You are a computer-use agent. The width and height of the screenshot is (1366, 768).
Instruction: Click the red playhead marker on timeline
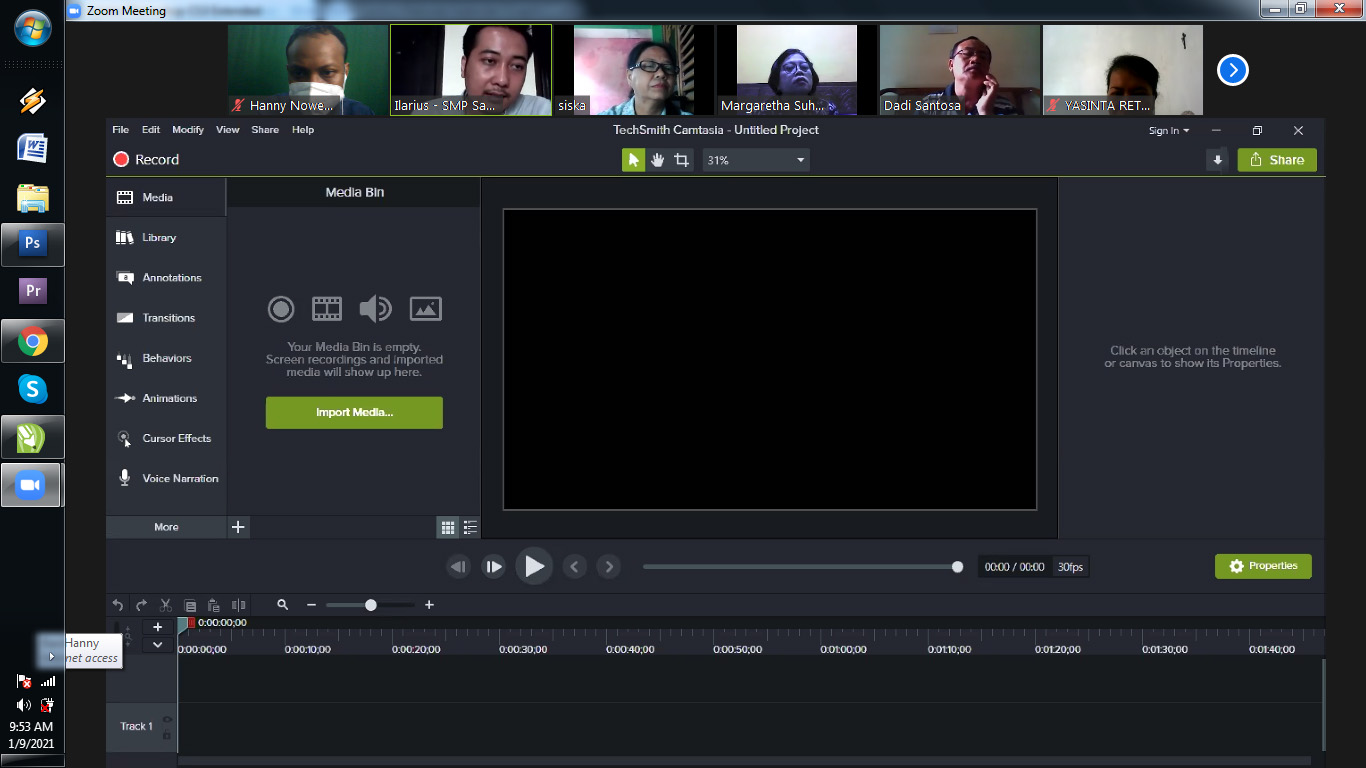[x=191, y=623]
